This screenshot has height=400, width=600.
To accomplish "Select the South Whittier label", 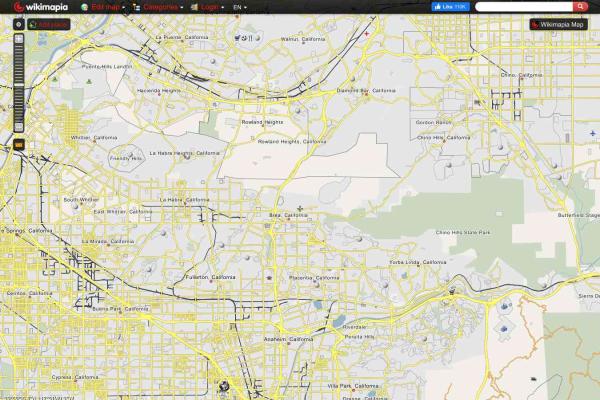I will tap(81, 200).
